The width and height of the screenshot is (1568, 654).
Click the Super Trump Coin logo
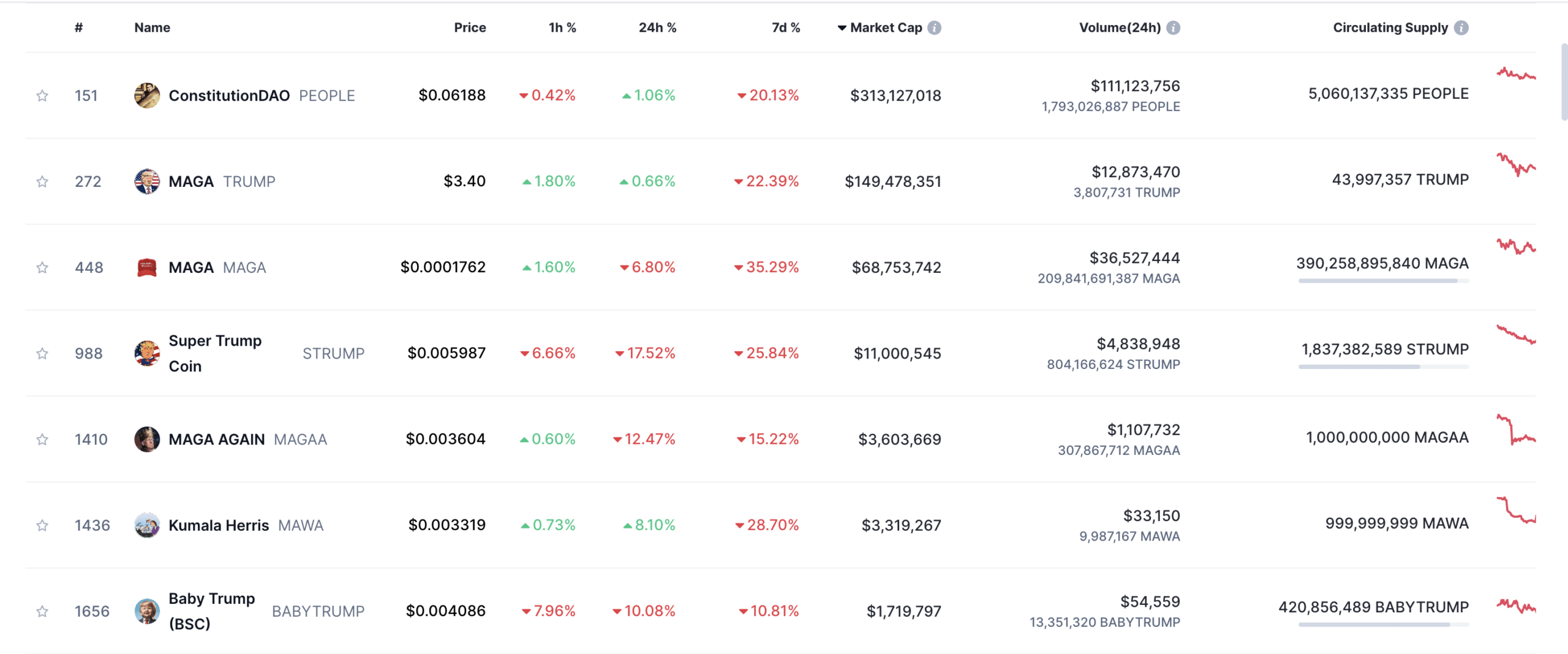[x=146, y=353]
